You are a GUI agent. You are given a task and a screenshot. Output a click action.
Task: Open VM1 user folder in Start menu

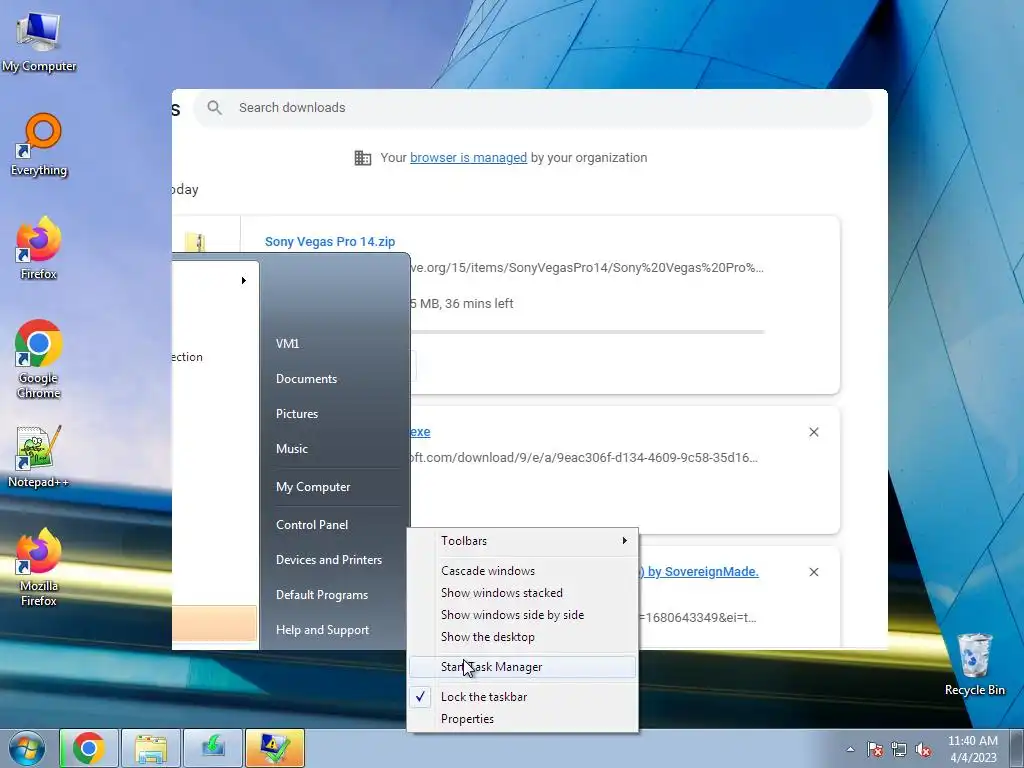point(287,344)
